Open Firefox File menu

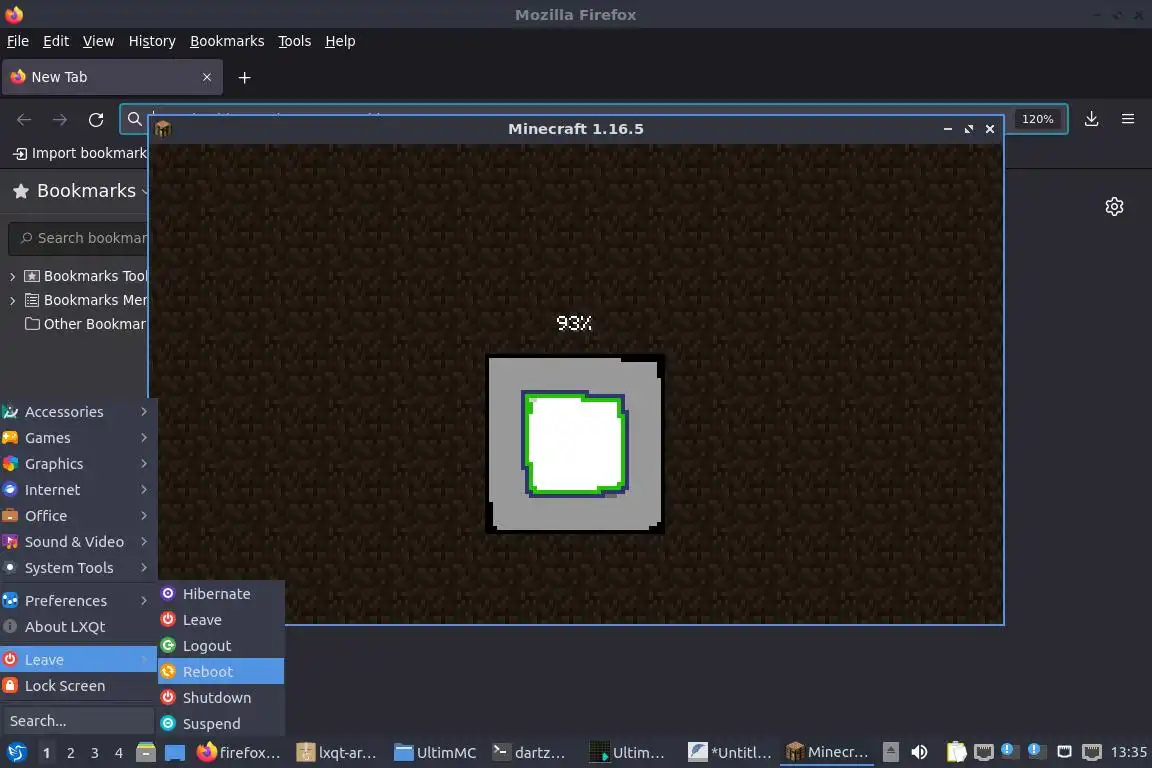pos(18,41)
